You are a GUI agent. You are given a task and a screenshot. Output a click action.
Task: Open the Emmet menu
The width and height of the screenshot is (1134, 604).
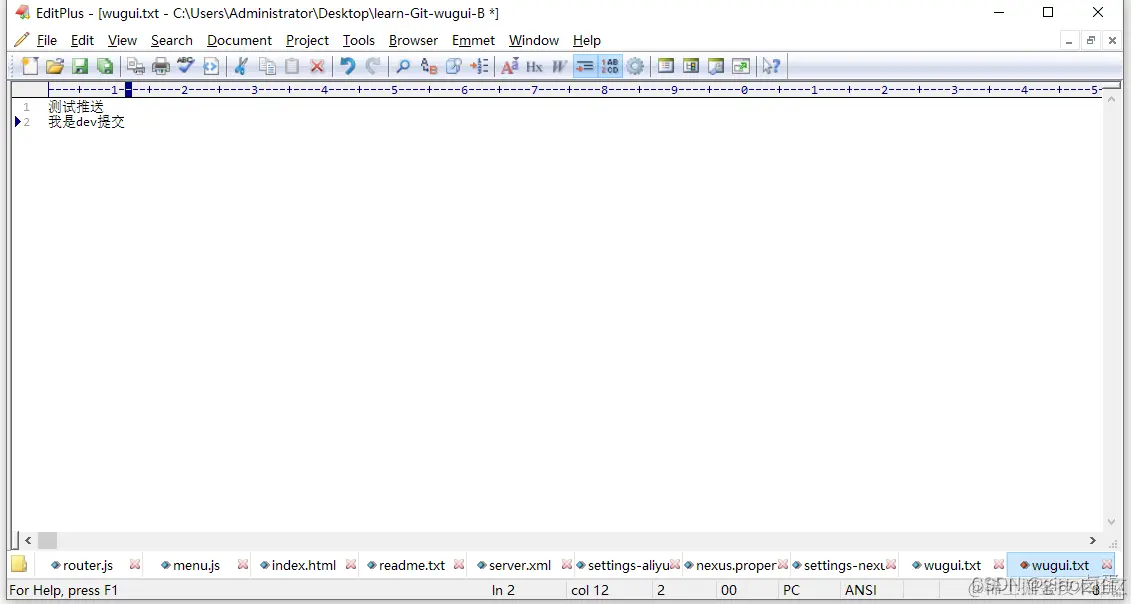pyautogui.click(x=473, y=41)
